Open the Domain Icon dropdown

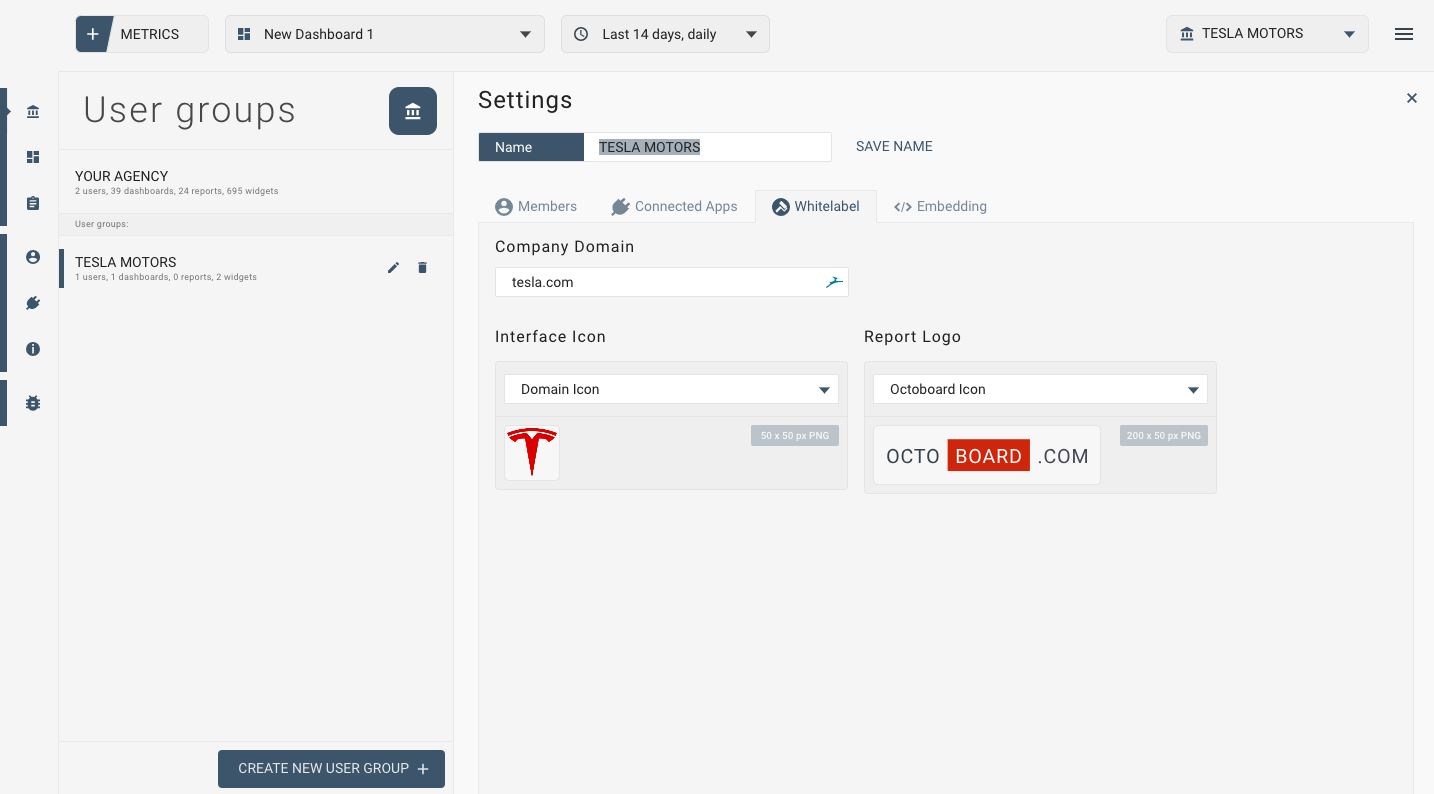(x=671, y=389)
